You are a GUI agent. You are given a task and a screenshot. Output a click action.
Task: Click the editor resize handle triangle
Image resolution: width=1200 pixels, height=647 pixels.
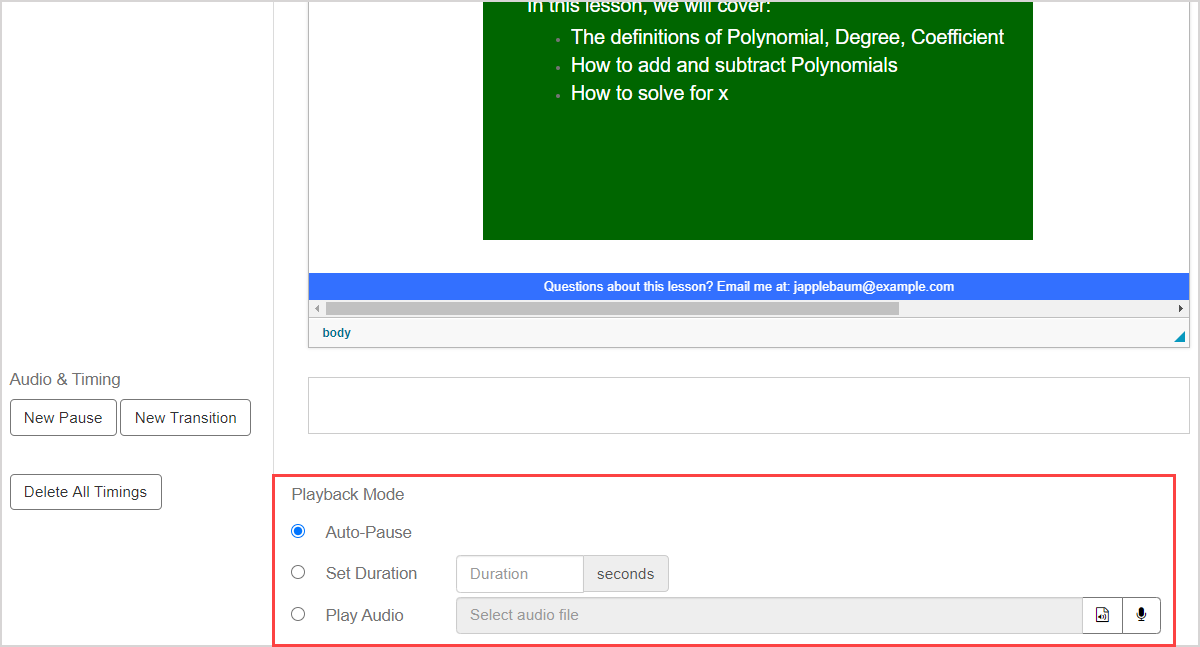[1179, 337]
